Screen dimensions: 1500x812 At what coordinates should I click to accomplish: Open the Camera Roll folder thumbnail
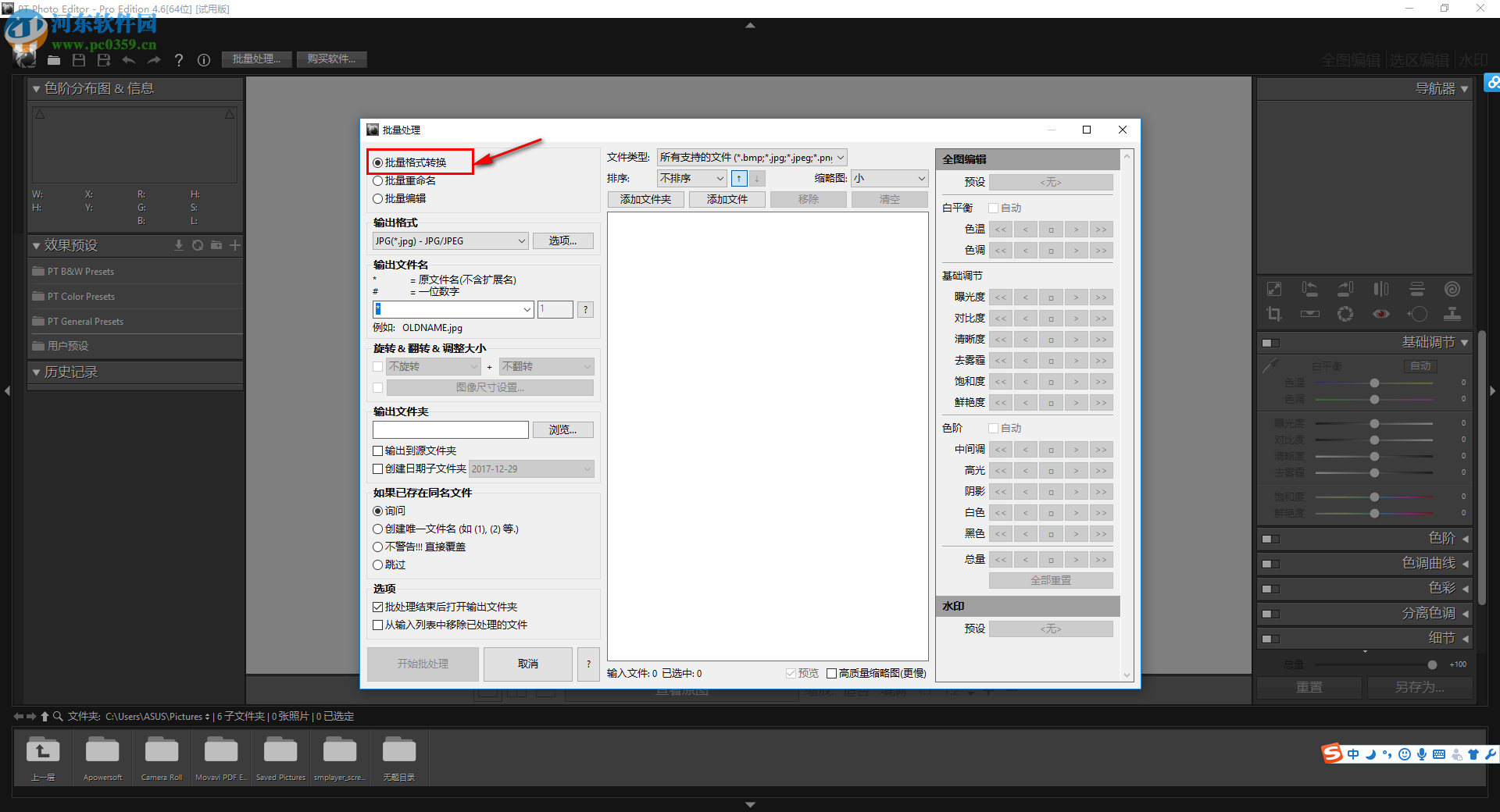(161, 752)
